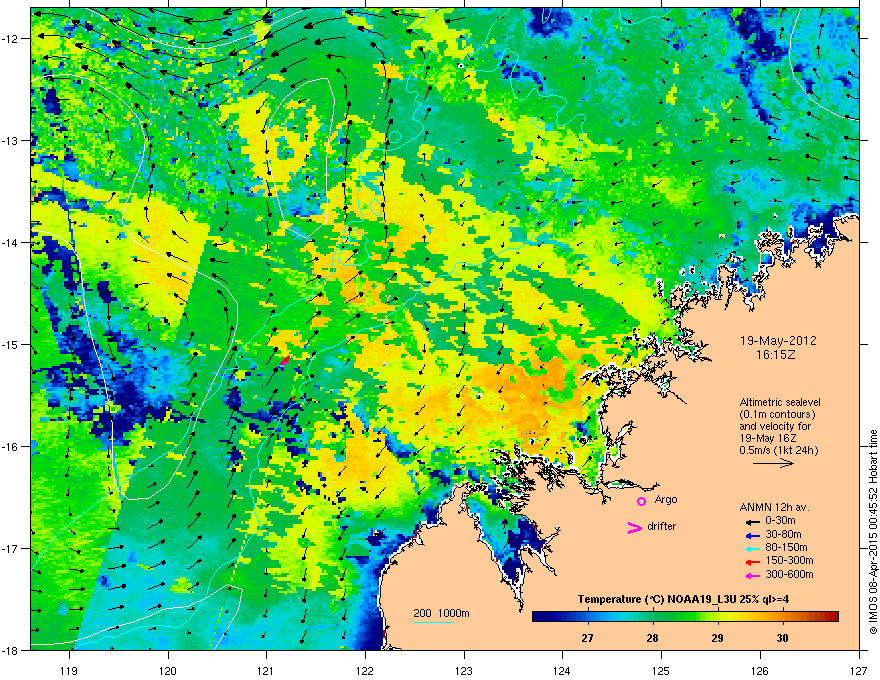Click the 29 colorbar tick value
The image size is (880, 680).
tap(717, 638)
